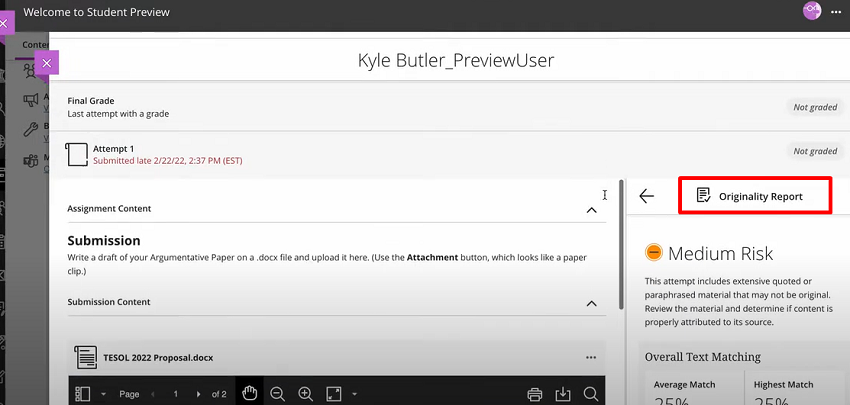Image resolution: width=850 pixels, height=405 pixels.
Task: Click 'Submitted late 2/22/22, 2:37 PM (EST)' text
Action: click(168, 161)
